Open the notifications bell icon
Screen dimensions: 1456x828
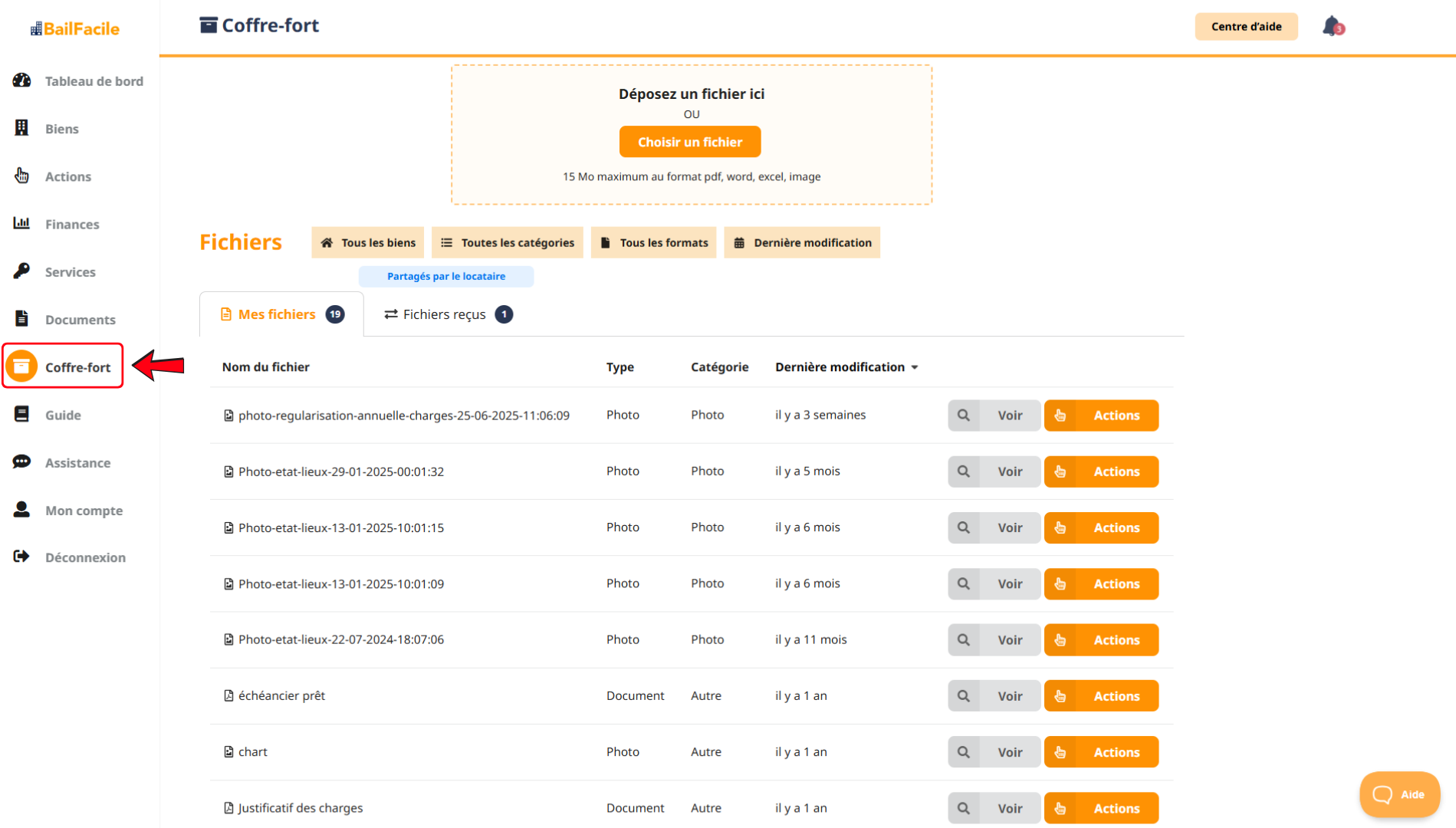(x=1333, y=26)
